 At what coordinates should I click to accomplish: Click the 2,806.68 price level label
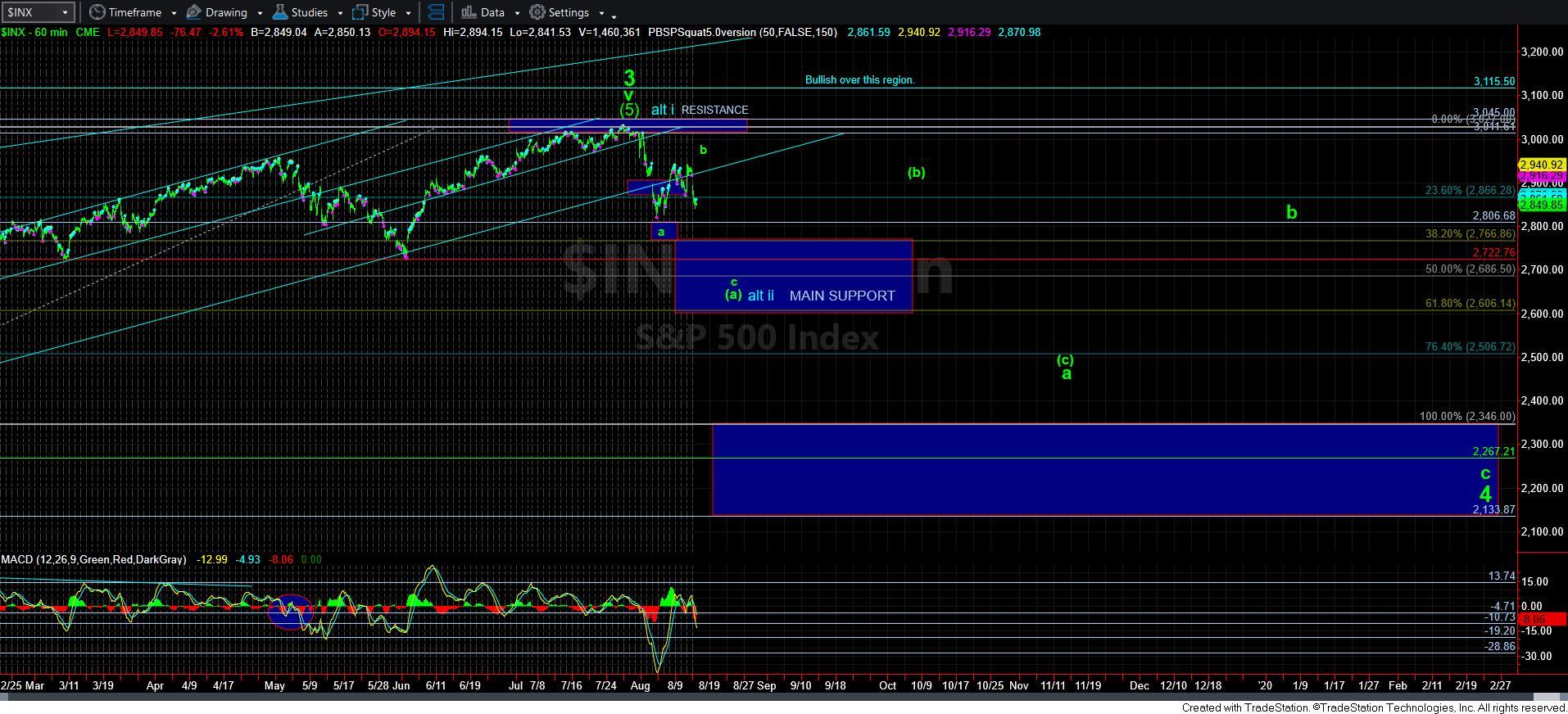(x=1494, y=216)
